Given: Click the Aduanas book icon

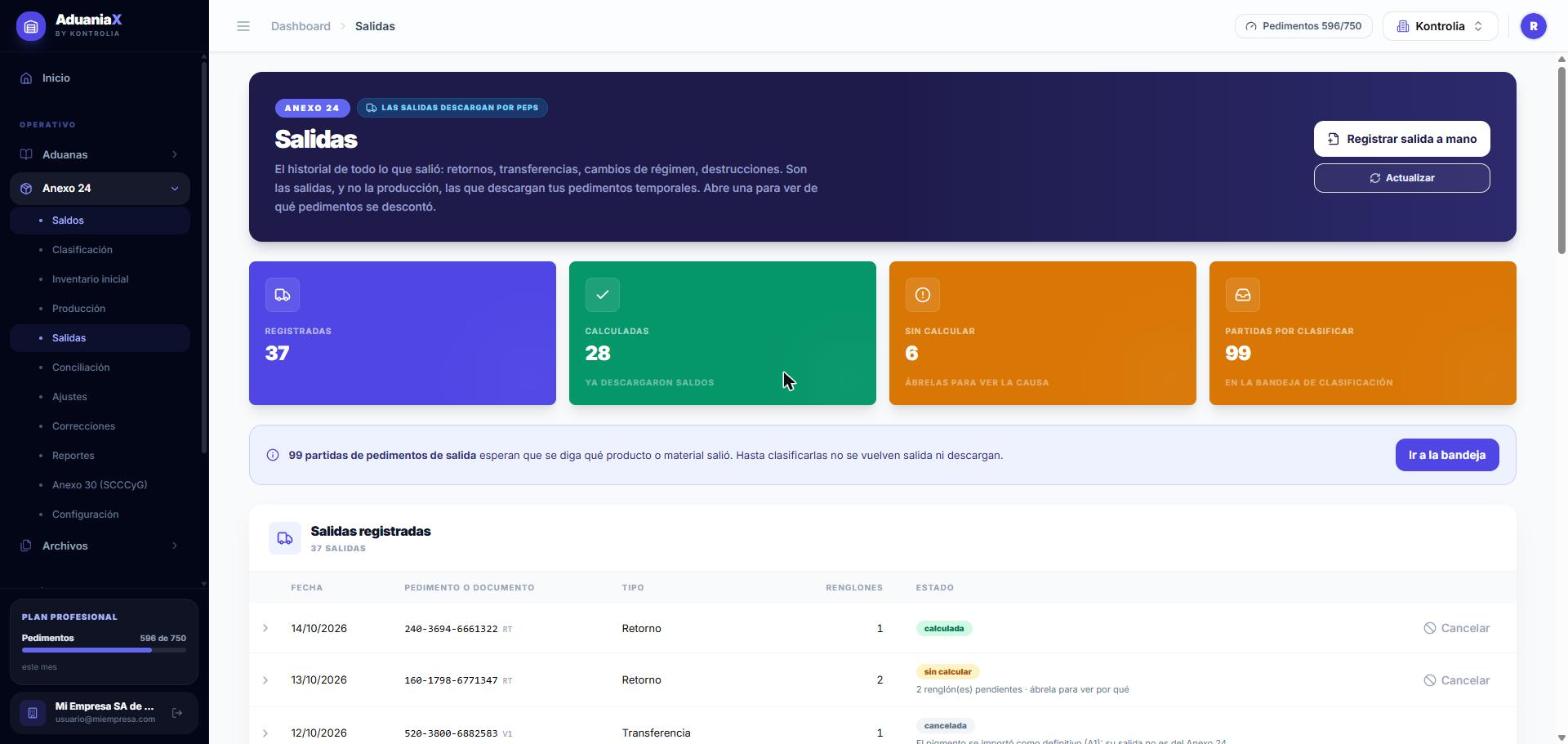Looking at the screenshot, I should pos(26,155).
